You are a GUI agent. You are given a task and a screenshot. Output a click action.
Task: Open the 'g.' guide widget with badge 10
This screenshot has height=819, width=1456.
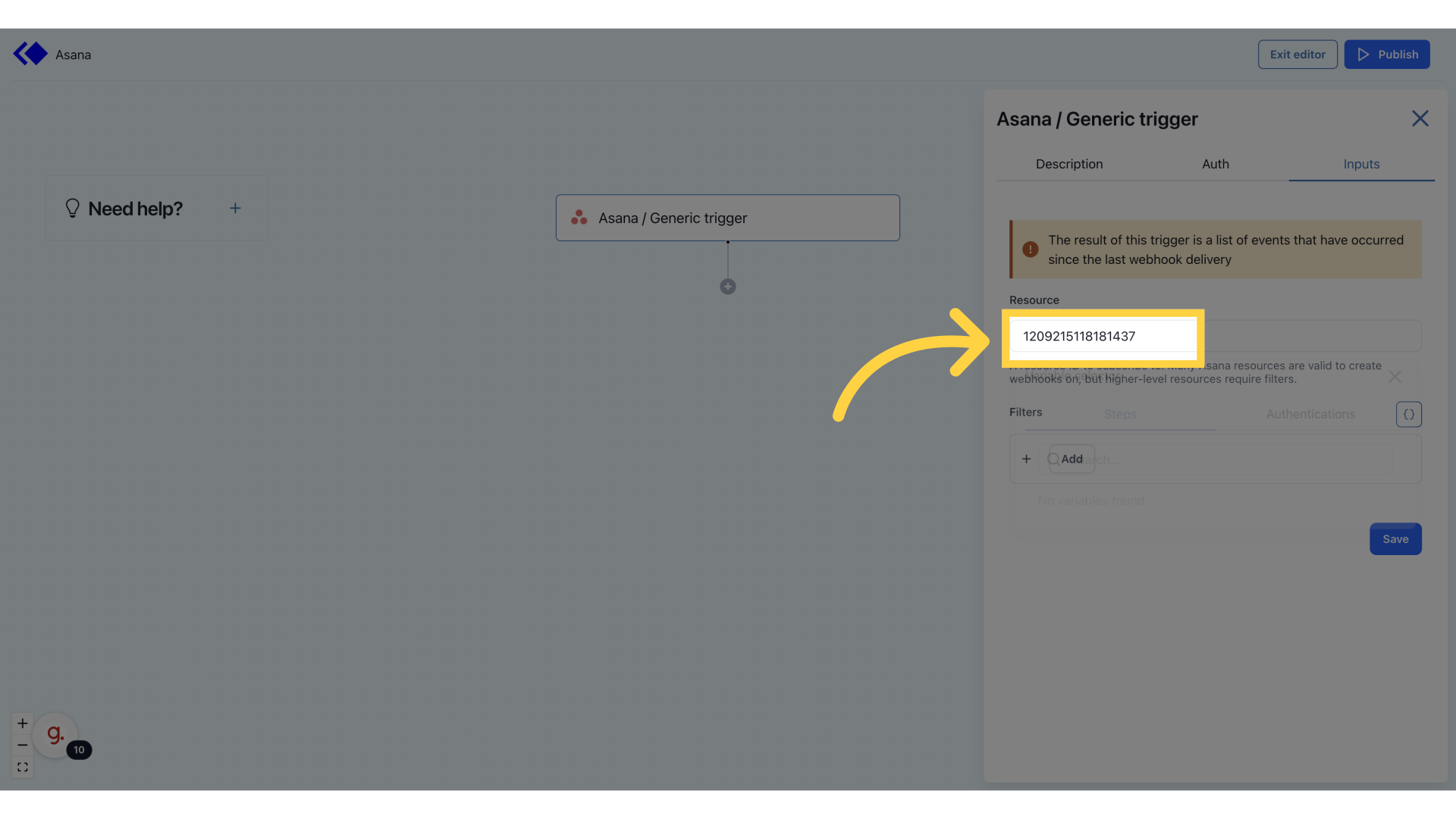click(54, 733)
